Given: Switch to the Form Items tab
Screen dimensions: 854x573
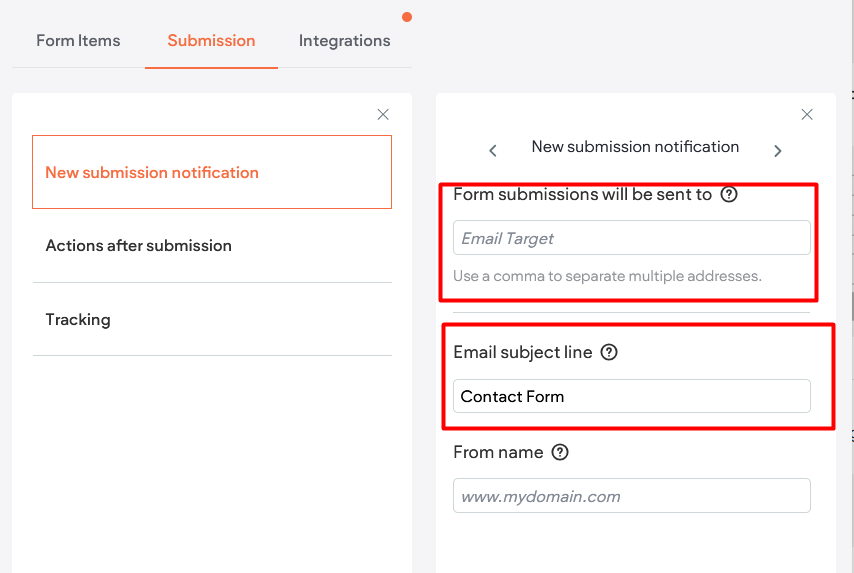Looking at the screenshot, I should [x=78, y=41].
